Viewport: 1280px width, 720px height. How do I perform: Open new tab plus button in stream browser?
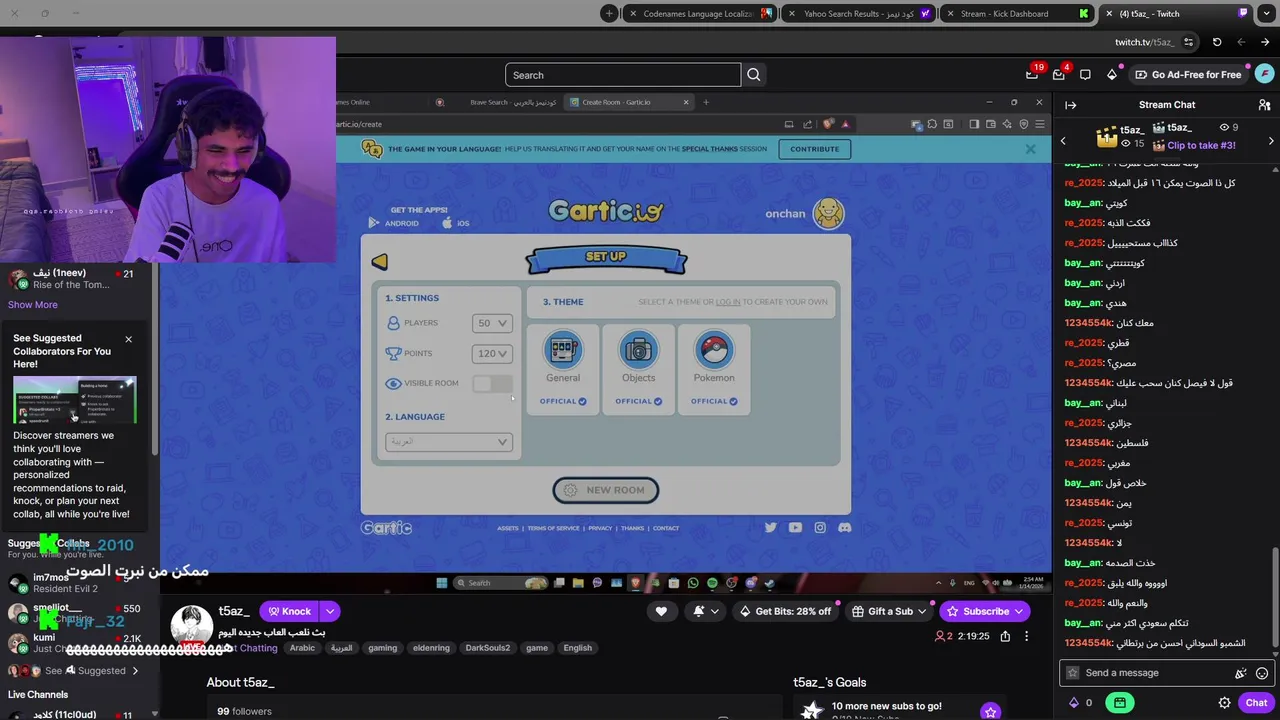(706, 102)
